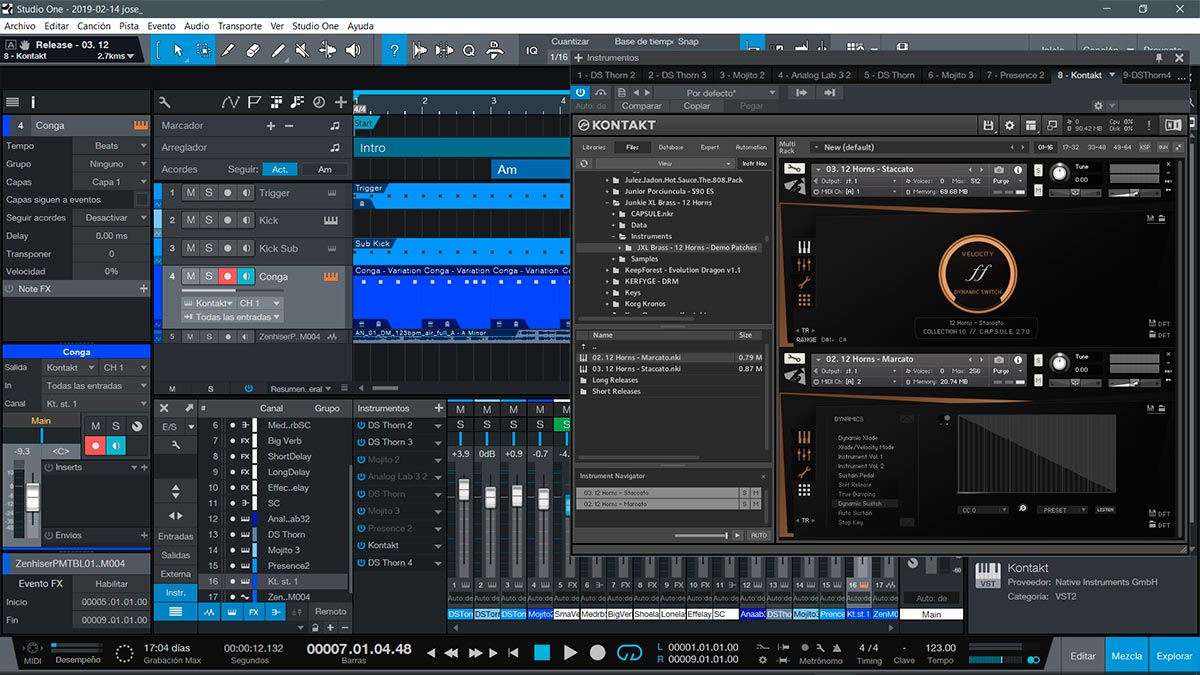Open the question mark help tool
The image size is (1200, 675).
click(x=394, y=50)
